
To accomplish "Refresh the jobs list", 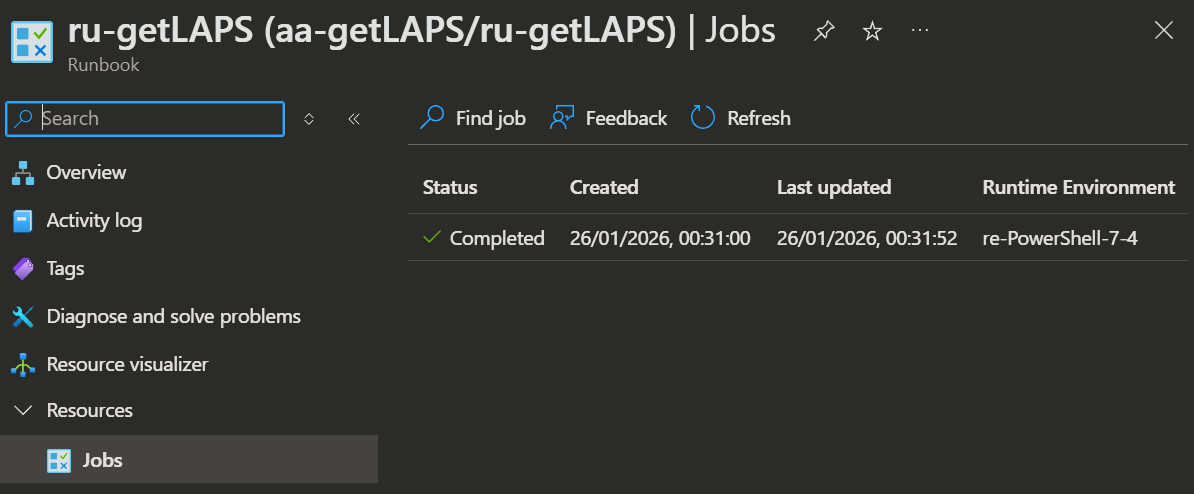I will [741, 118].
